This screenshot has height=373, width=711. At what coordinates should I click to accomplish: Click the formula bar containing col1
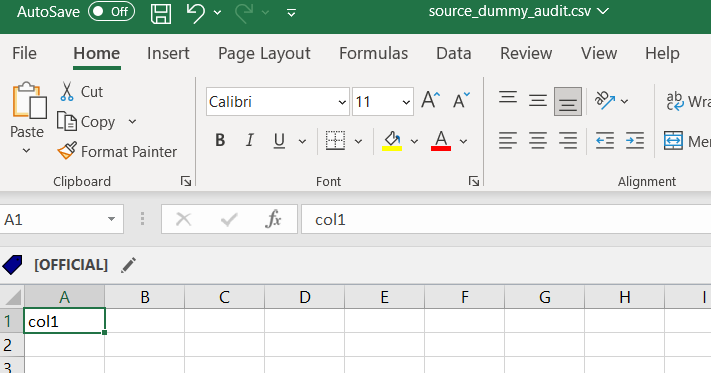pyautogui.click(x=506, y=219)
